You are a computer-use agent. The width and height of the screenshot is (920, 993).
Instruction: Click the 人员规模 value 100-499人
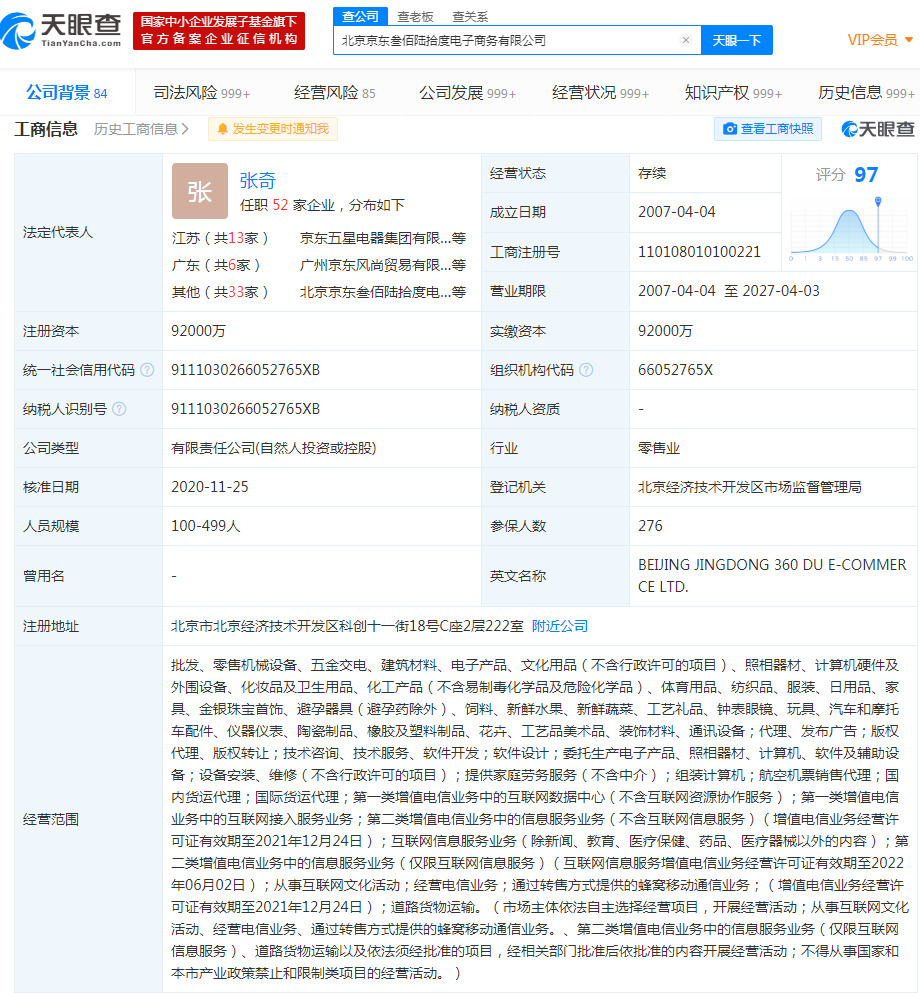coord(206,526)
